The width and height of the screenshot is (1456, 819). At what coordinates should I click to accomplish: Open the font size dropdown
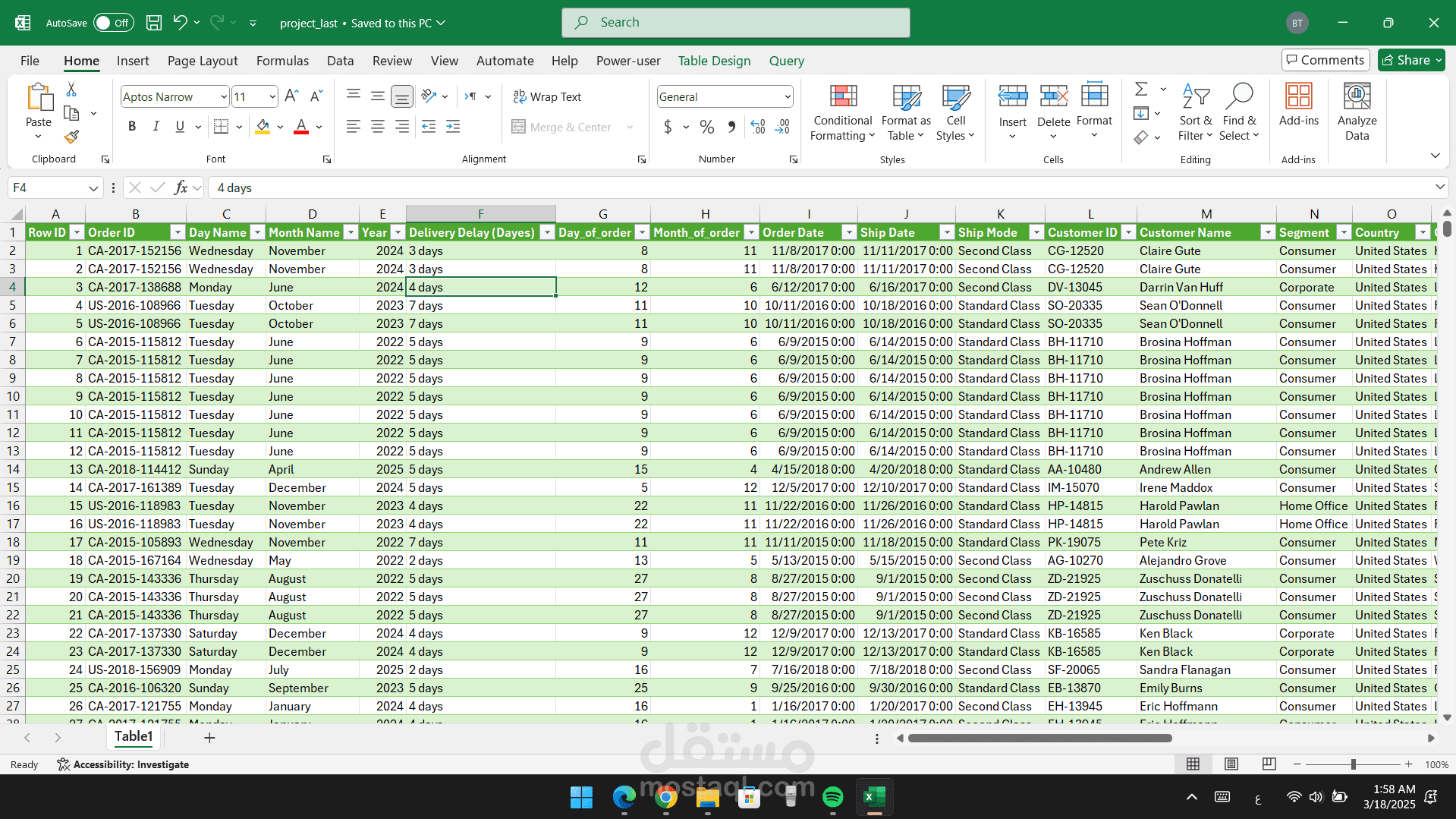click(x=272, y=96)
